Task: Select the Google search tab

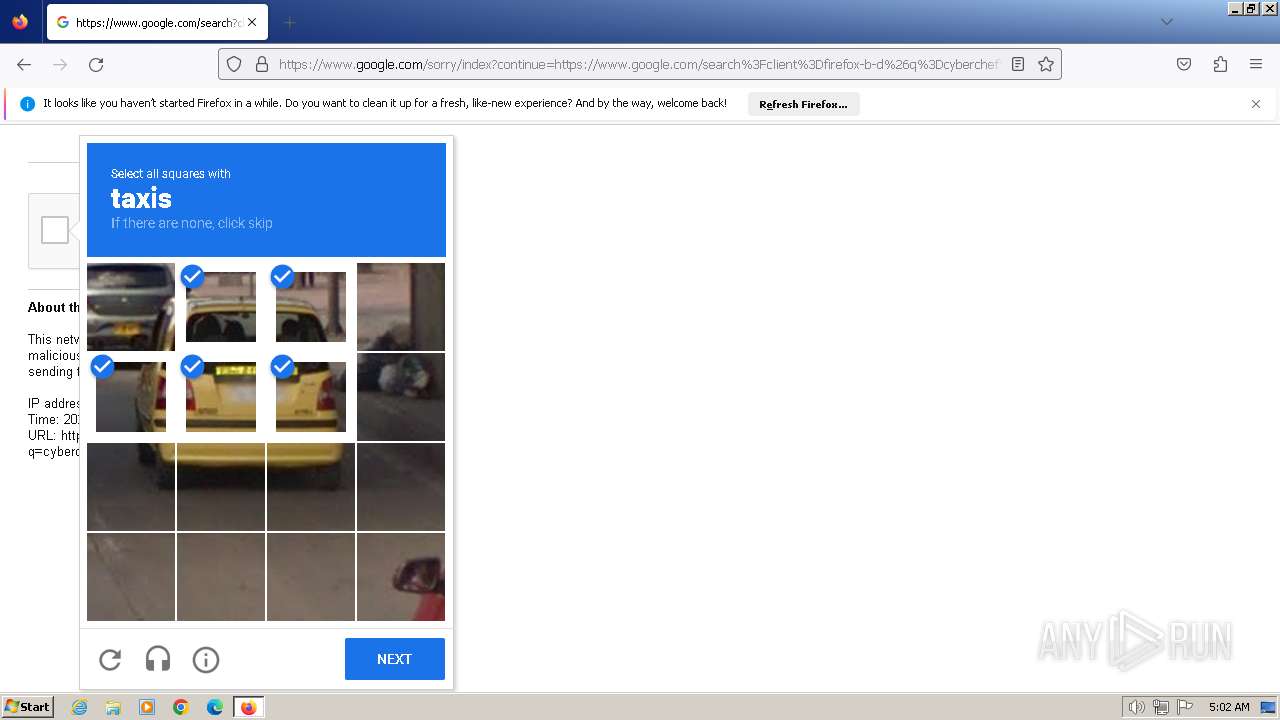Action: (157, 22)
